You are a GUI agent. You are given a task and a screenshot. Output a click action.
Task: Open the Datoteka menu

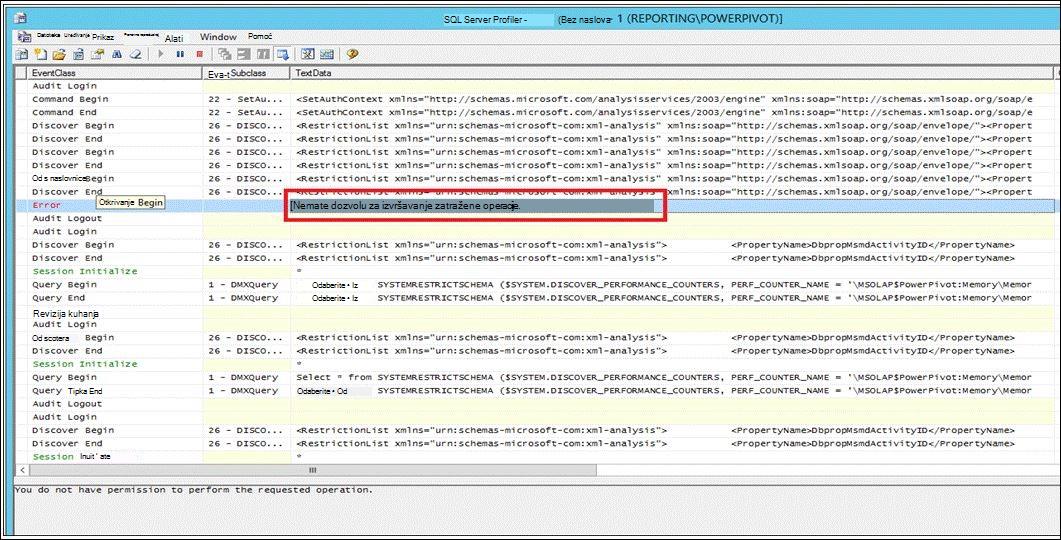[x=48, y=35]
